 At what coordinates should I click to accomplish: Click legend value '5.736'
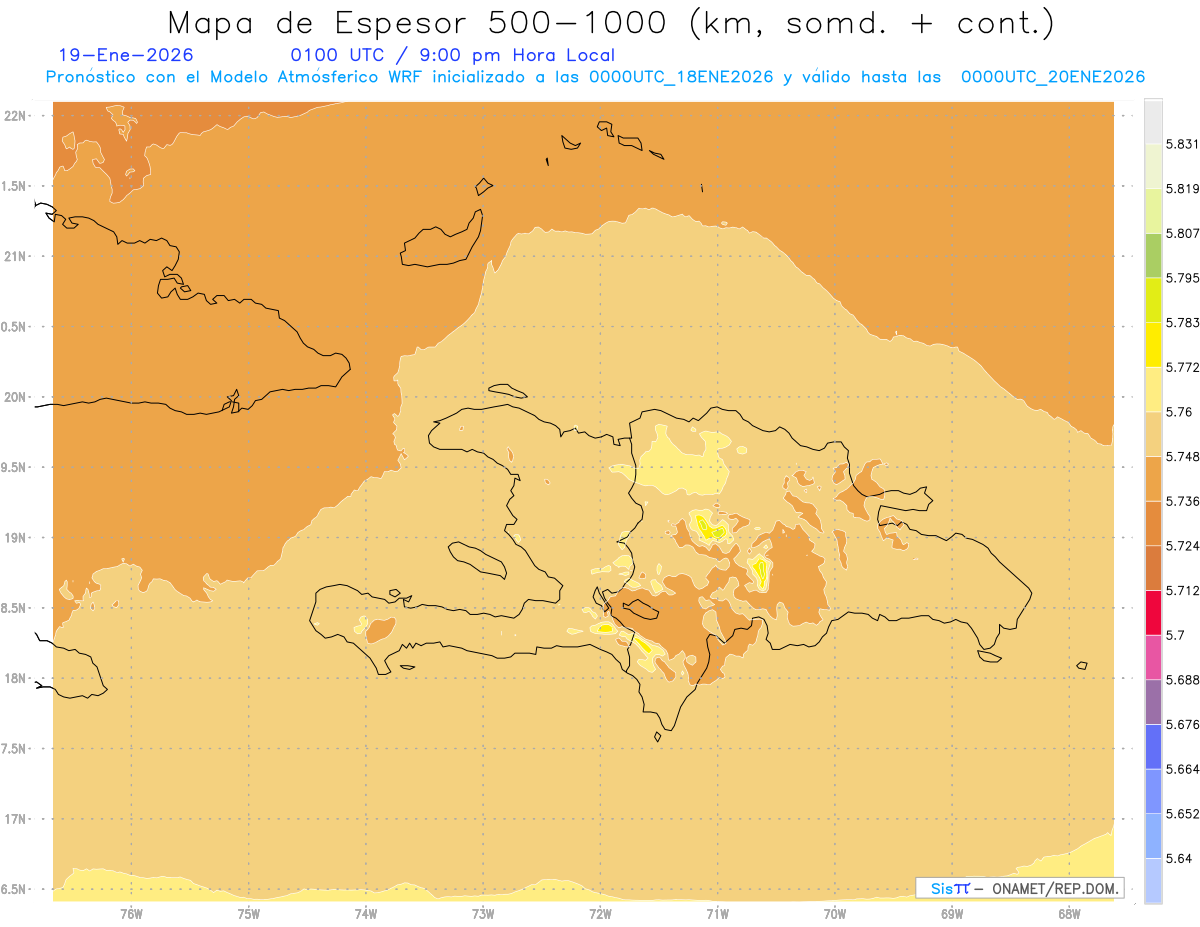tap(1183, 501)
